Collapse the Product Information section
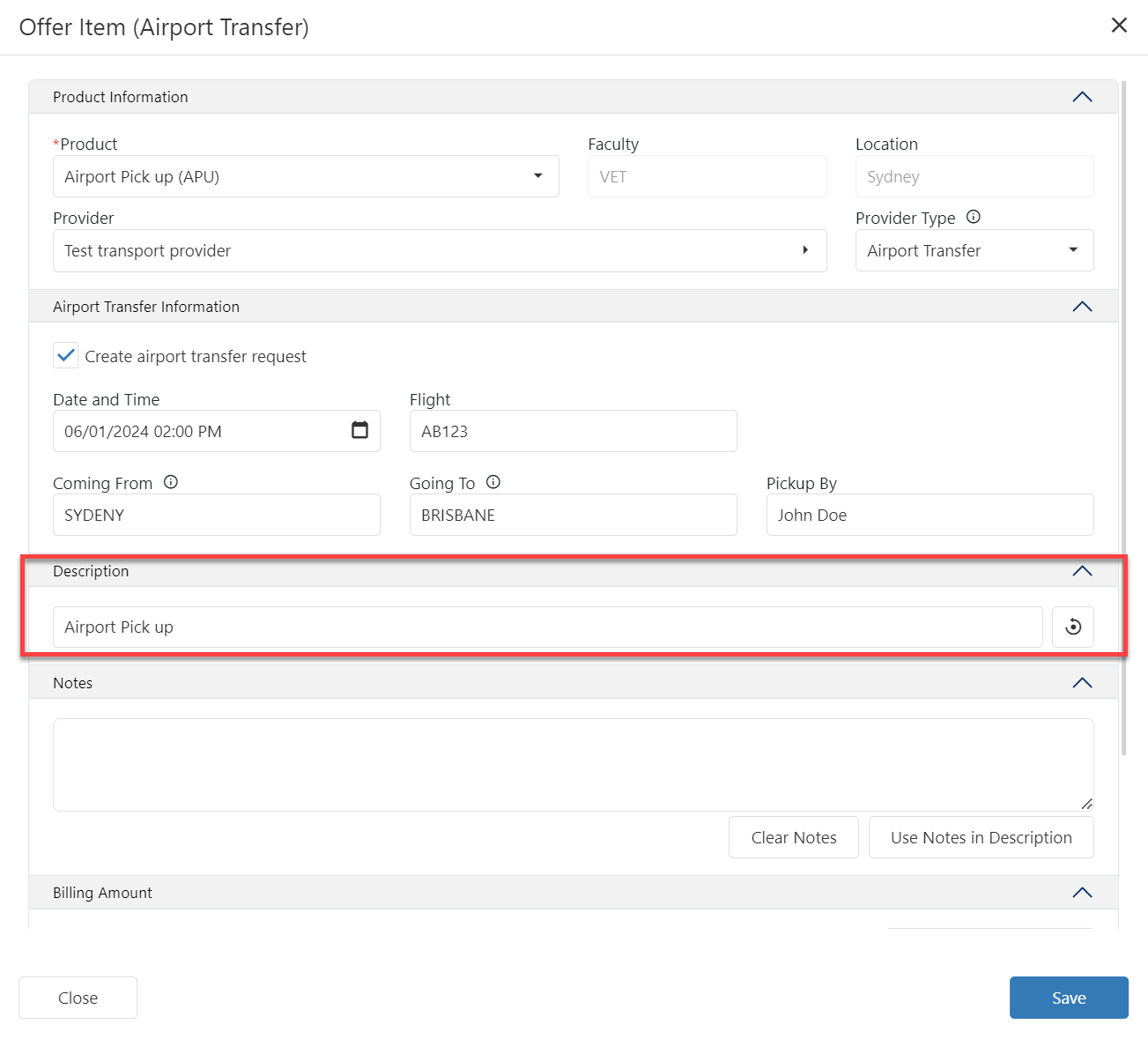 pos(1082,97)
